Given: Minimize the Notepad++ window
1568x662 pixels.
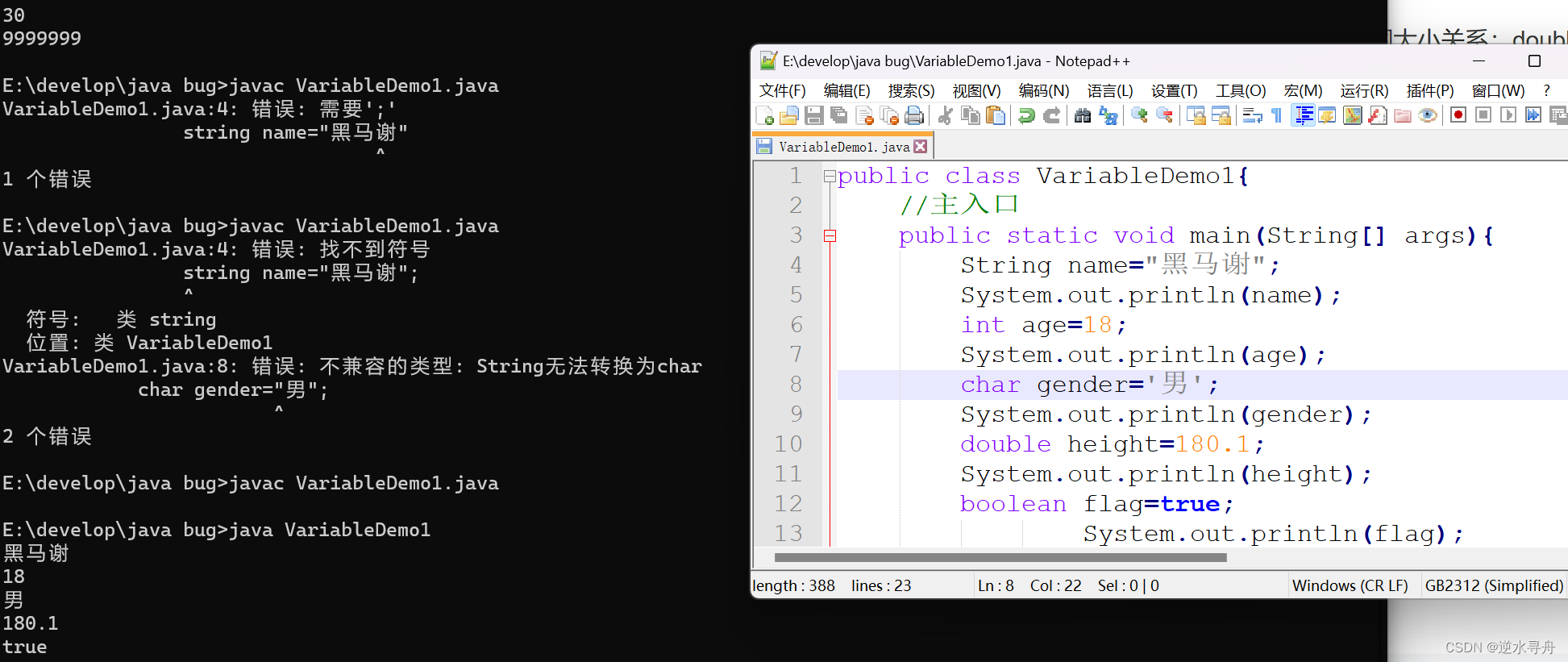Looking at the screenshot, I should [1479, 61].
